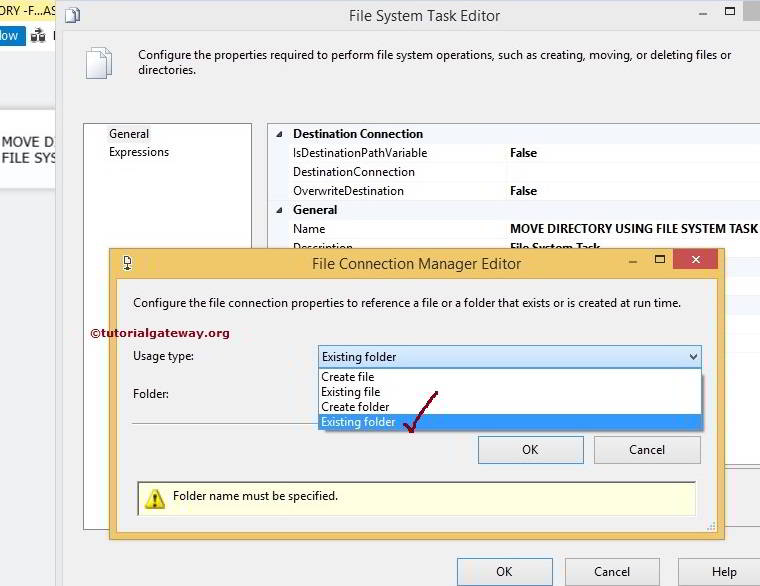760x586 pixels.
Task: Click the toolbar icon in background designer window
Action: (x=38, y=35)
